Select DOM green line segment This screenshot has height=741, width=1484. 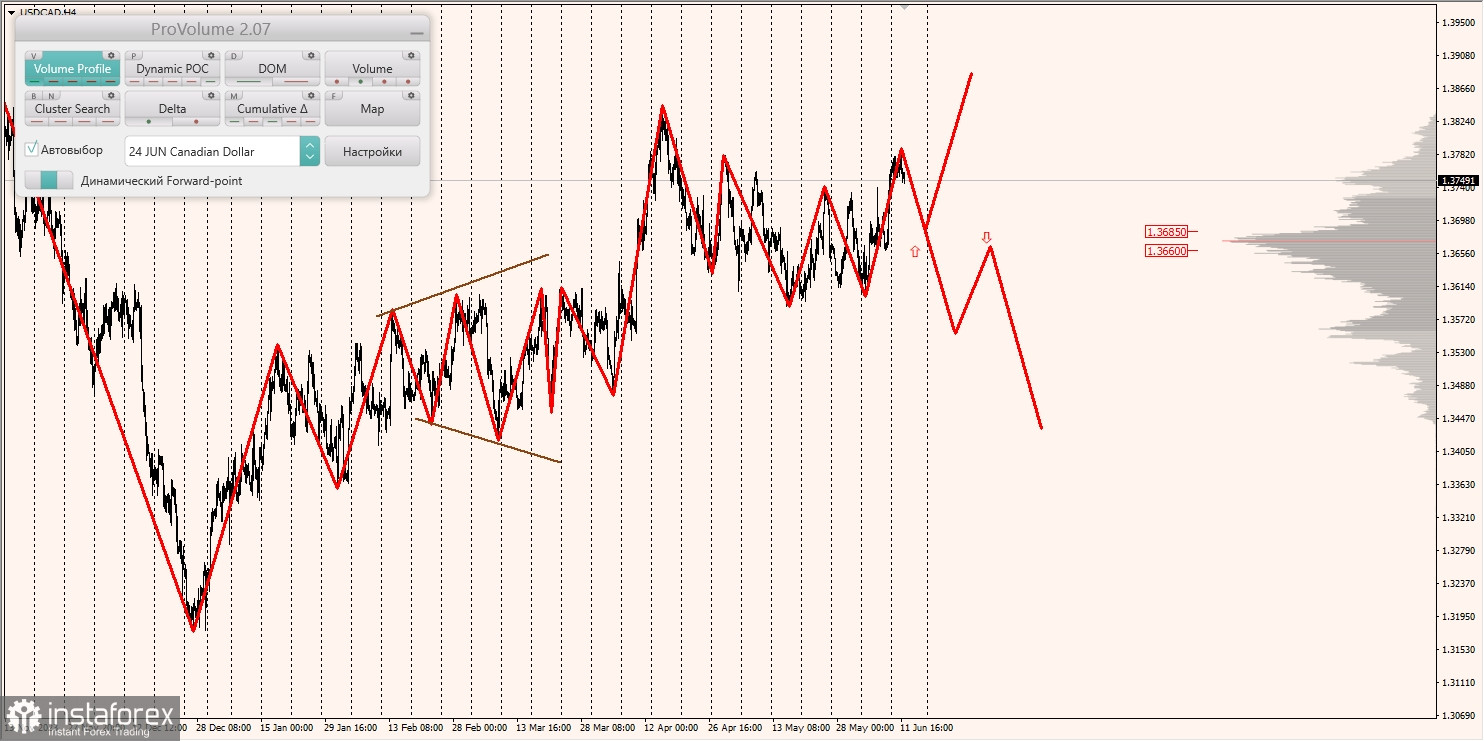point(249,81)
